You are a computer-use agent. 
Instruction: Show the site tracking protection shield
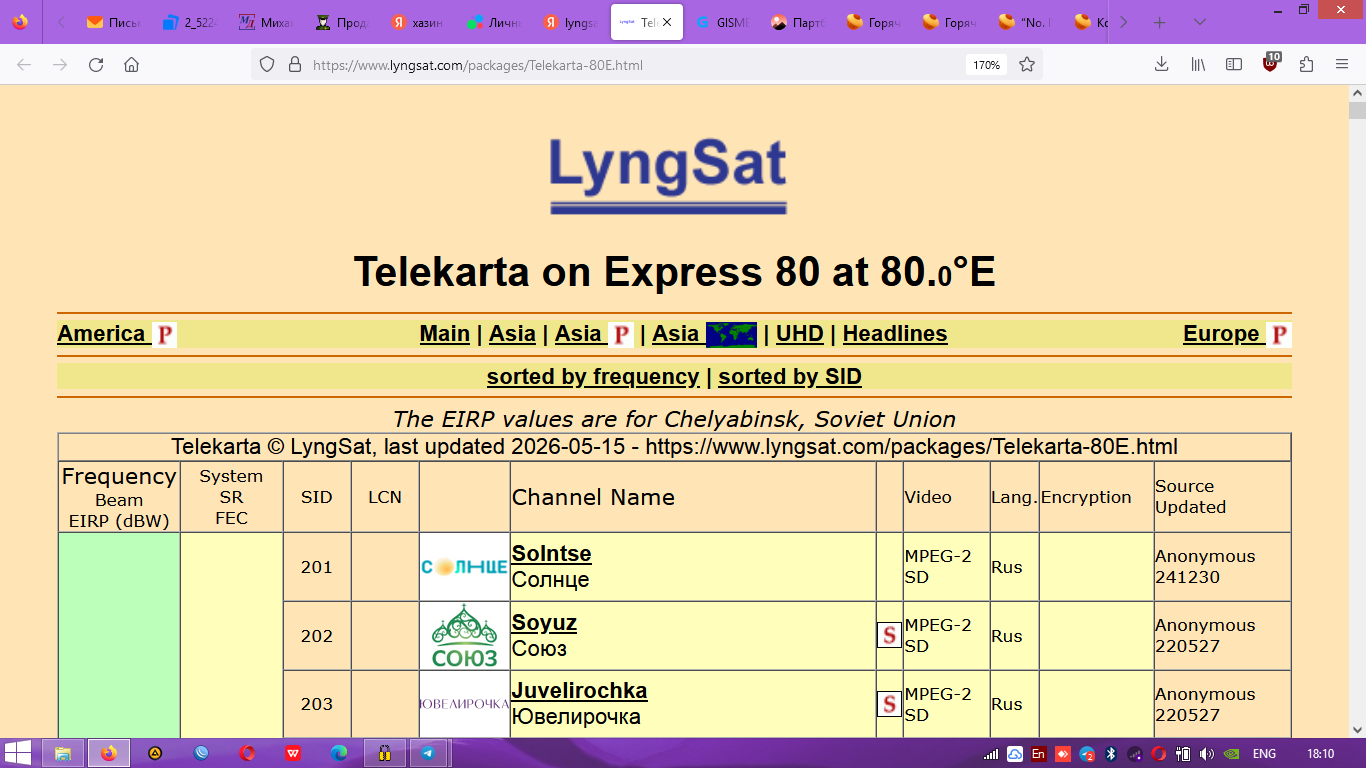(x=266, y=65)
